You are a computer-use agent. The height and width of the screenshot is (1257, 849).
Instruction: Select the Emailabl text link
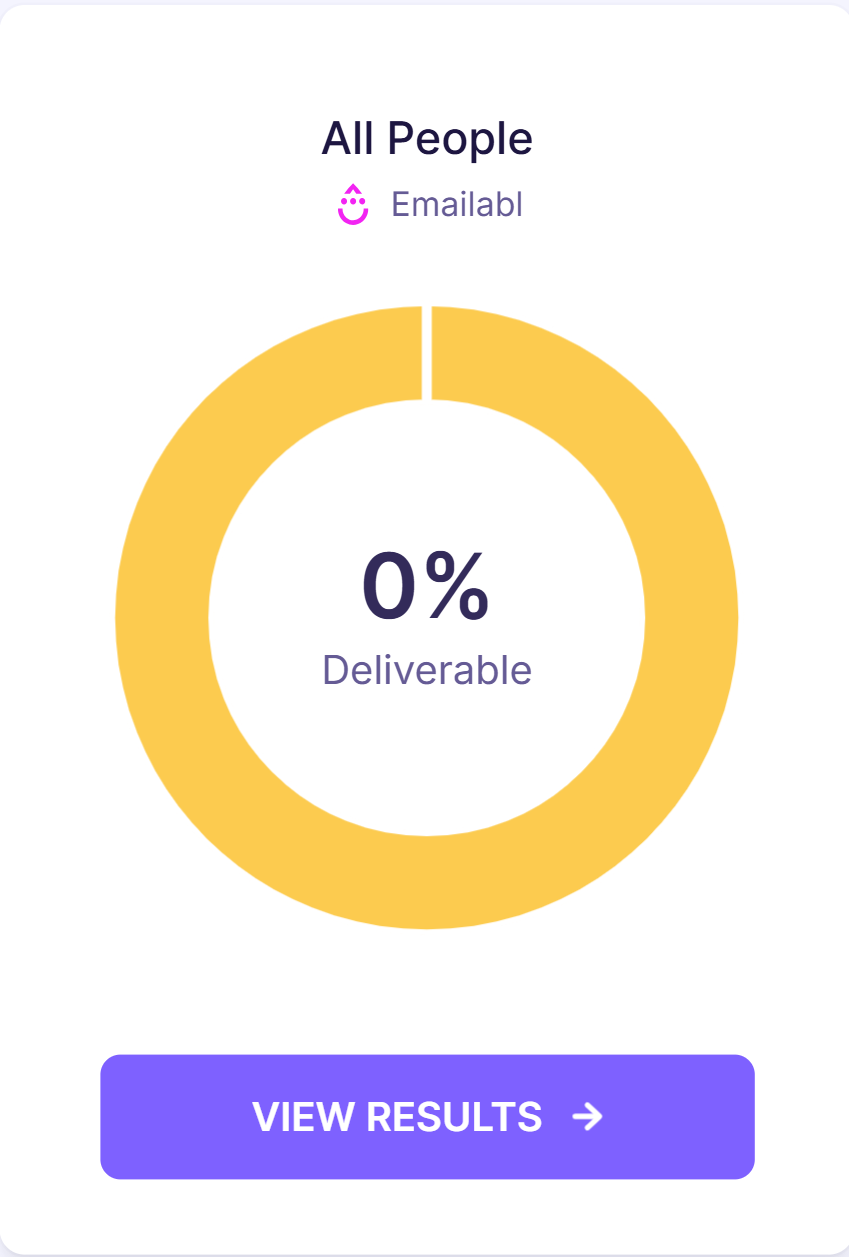click(x=457, y=205)
